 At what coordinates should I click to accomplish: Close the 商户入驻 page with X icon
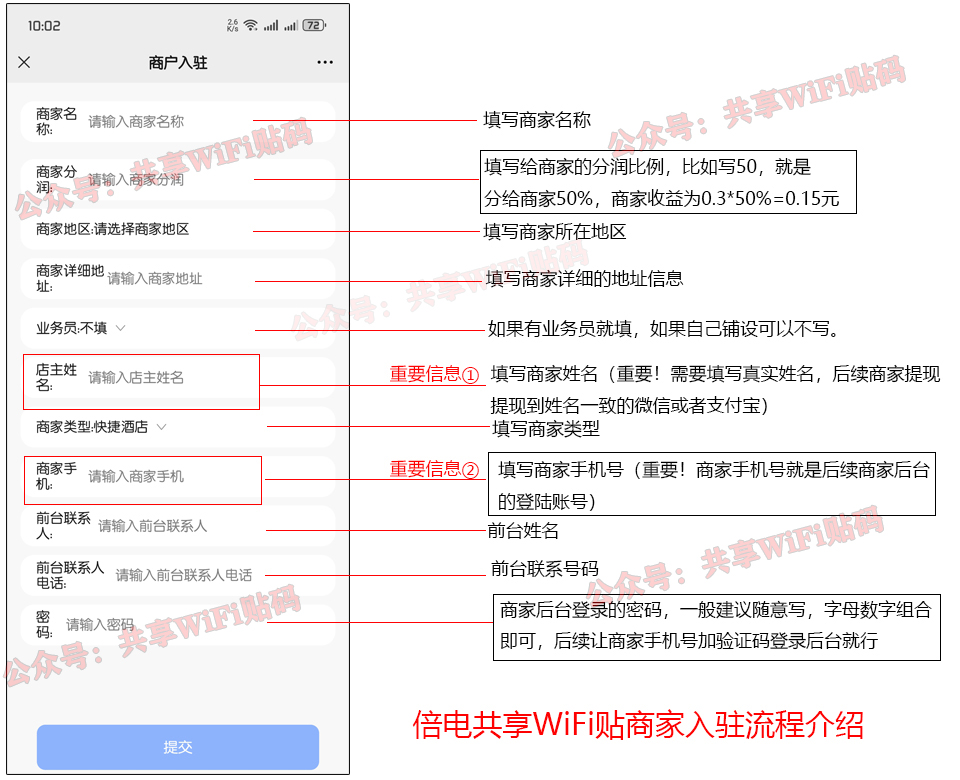25,62
